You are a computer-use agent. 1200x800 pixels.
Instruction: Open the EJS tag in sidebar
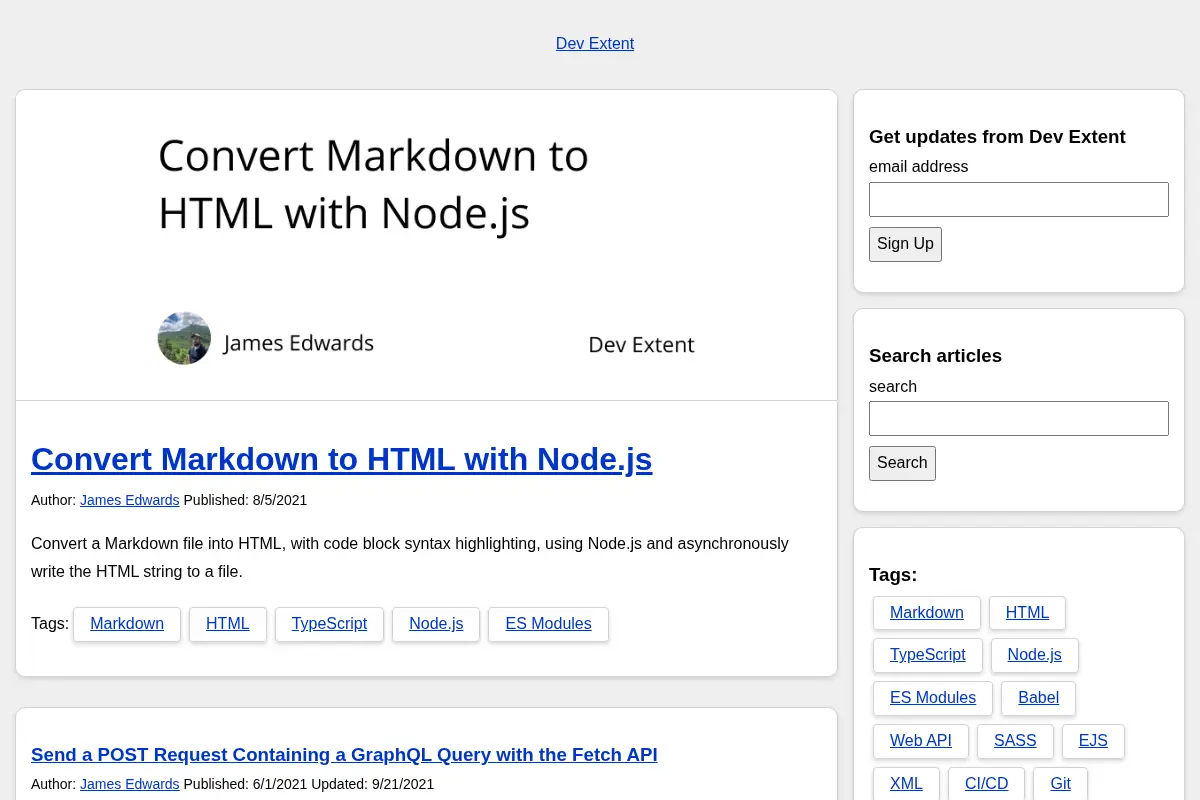[x=1093, y=741]
